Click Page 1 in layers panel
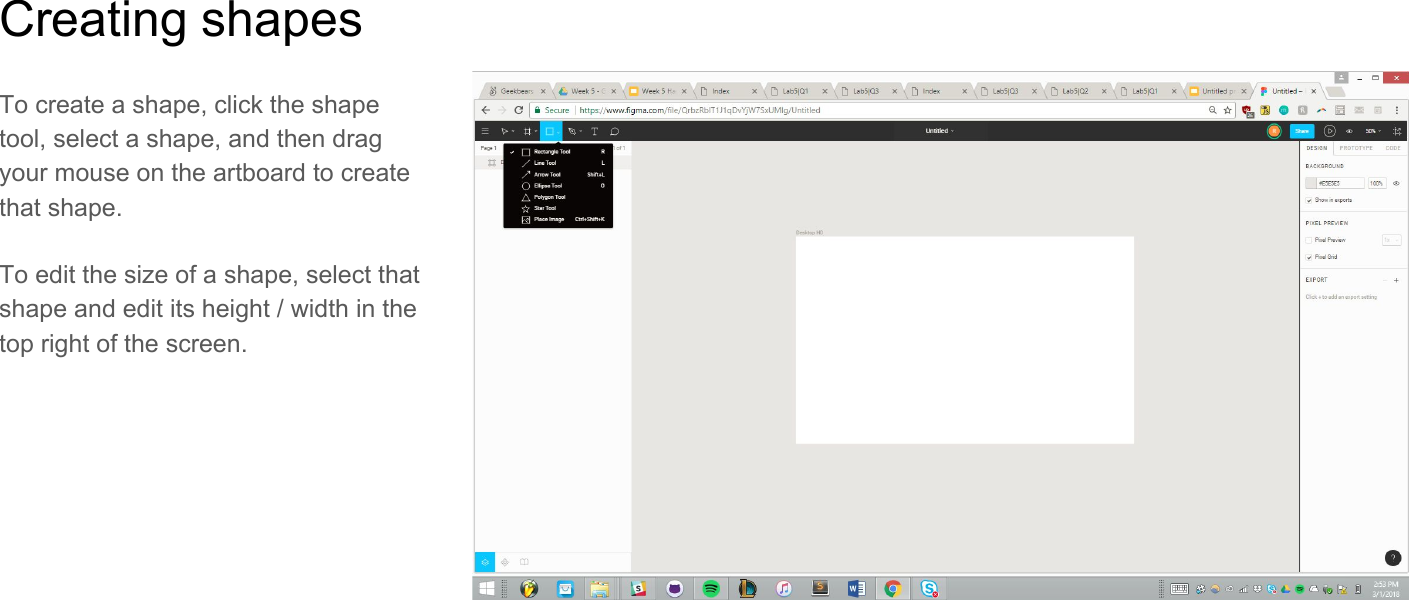1409x600 pixels. coord(489,148)
